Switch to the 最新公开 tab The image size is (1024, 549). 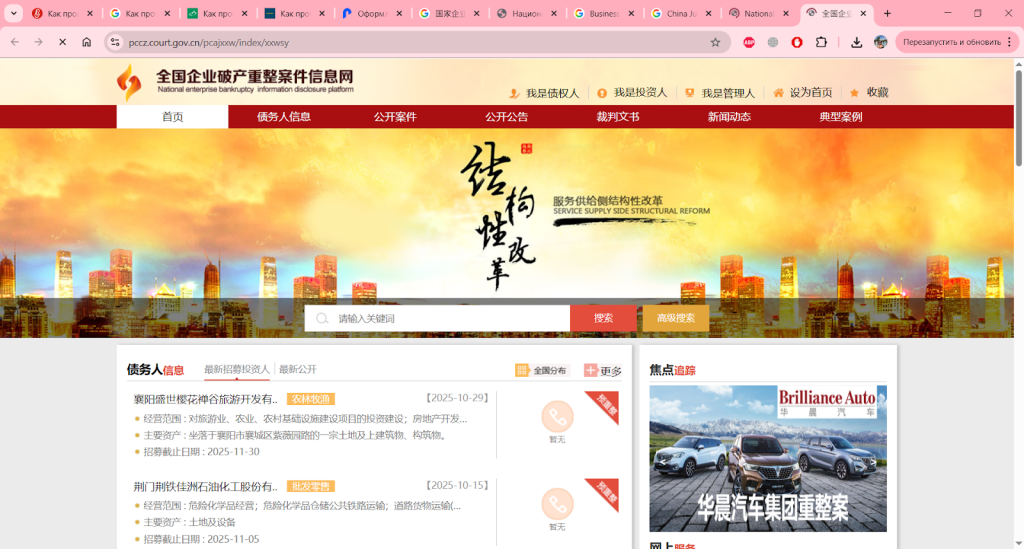(x=297, y=369)
